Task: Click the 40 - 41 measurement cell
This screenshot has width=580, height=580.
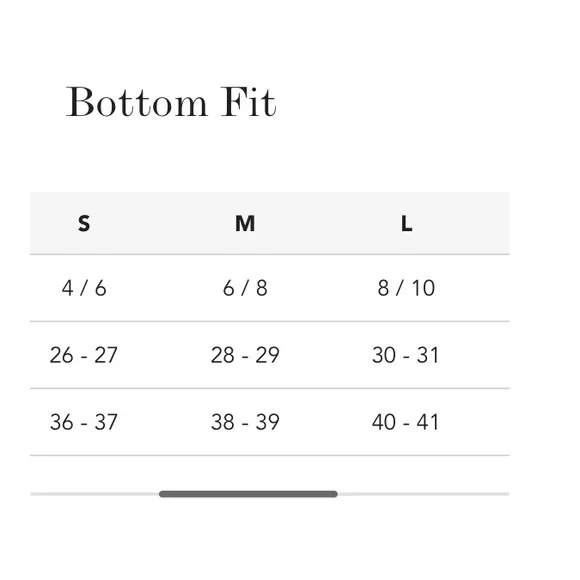Action: coord(405,422)
